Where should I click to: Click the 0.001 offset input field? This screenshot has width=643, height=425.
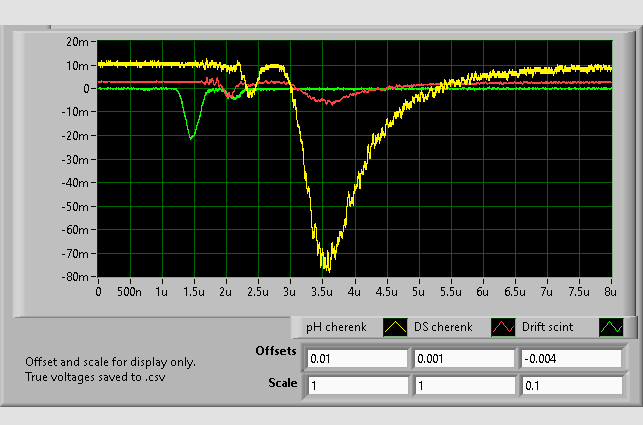click(463, 358)
